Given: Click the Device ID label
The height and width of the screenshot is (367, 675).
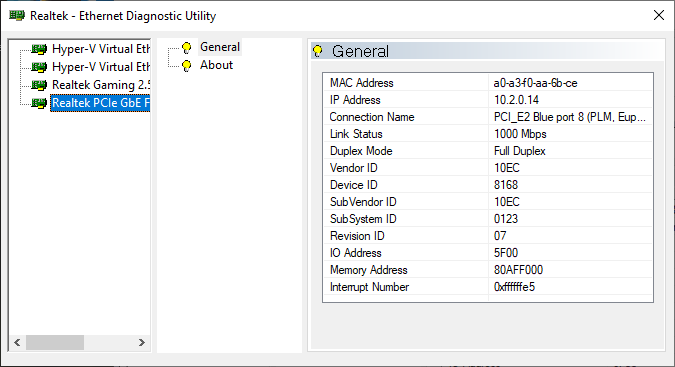Looking at the screenshot, I should [x=353, y=185].
